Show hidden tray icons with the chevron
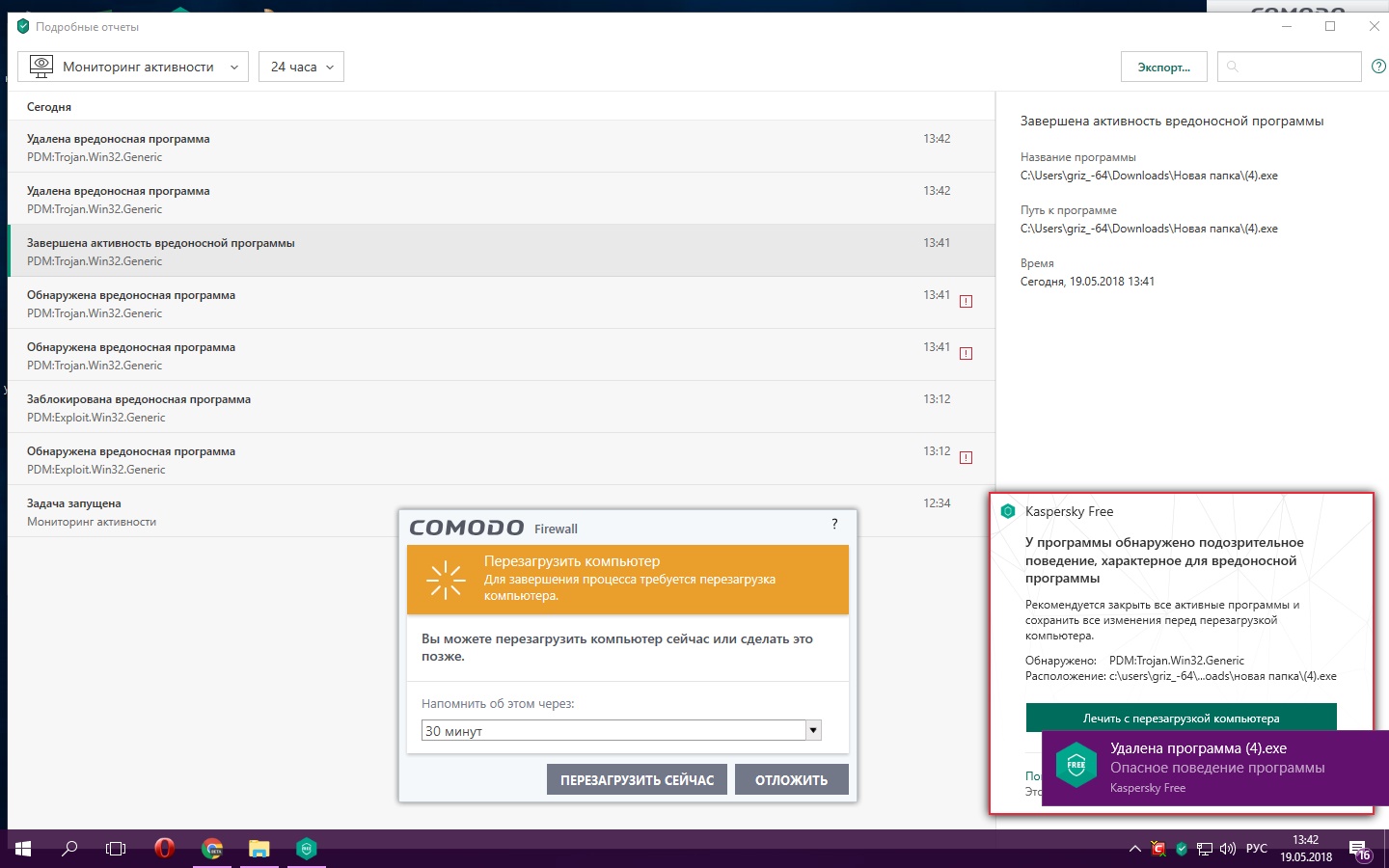Viewport: 1389px width, 868px height. [x=1135, y=849]
